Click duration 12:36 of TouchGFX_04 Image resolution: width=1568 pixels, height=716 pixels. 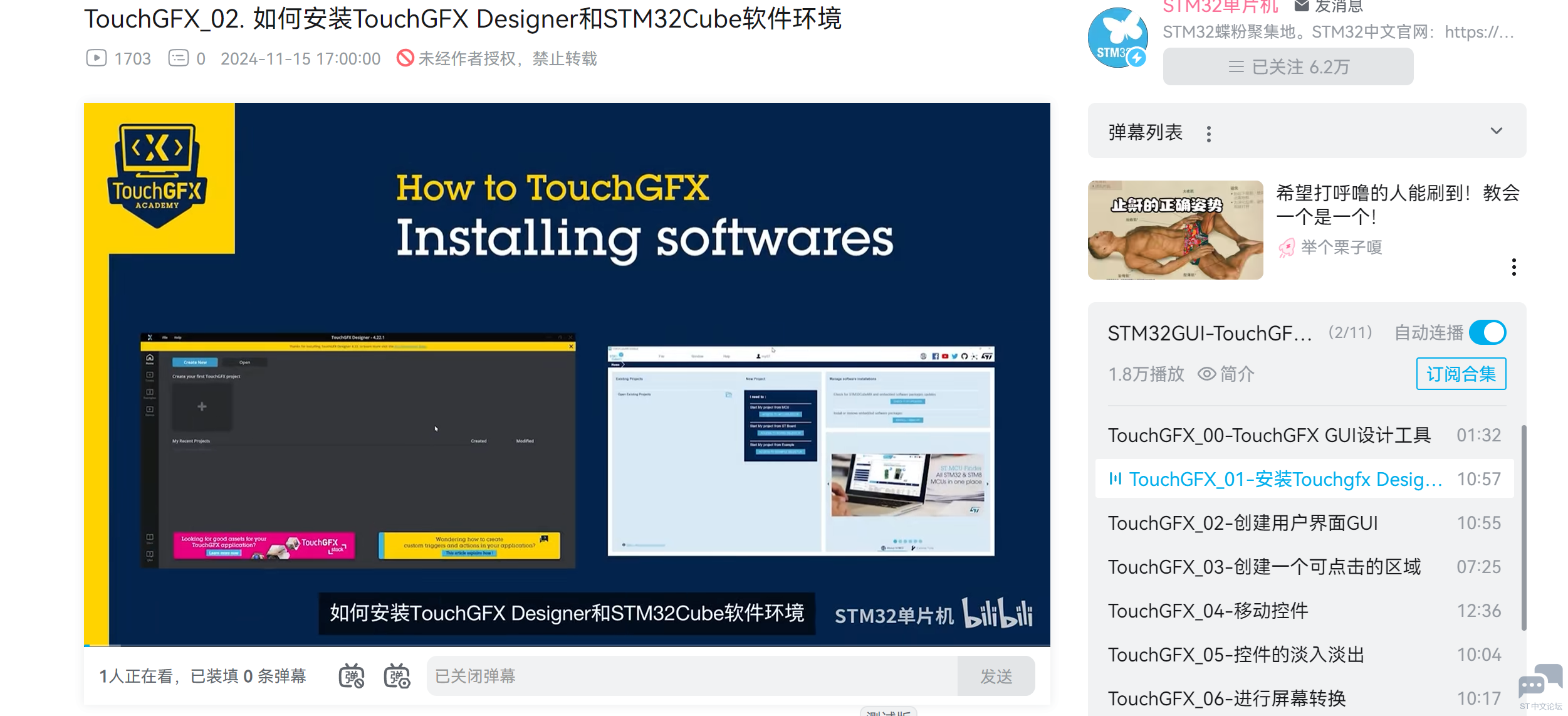coord(1478,611)
